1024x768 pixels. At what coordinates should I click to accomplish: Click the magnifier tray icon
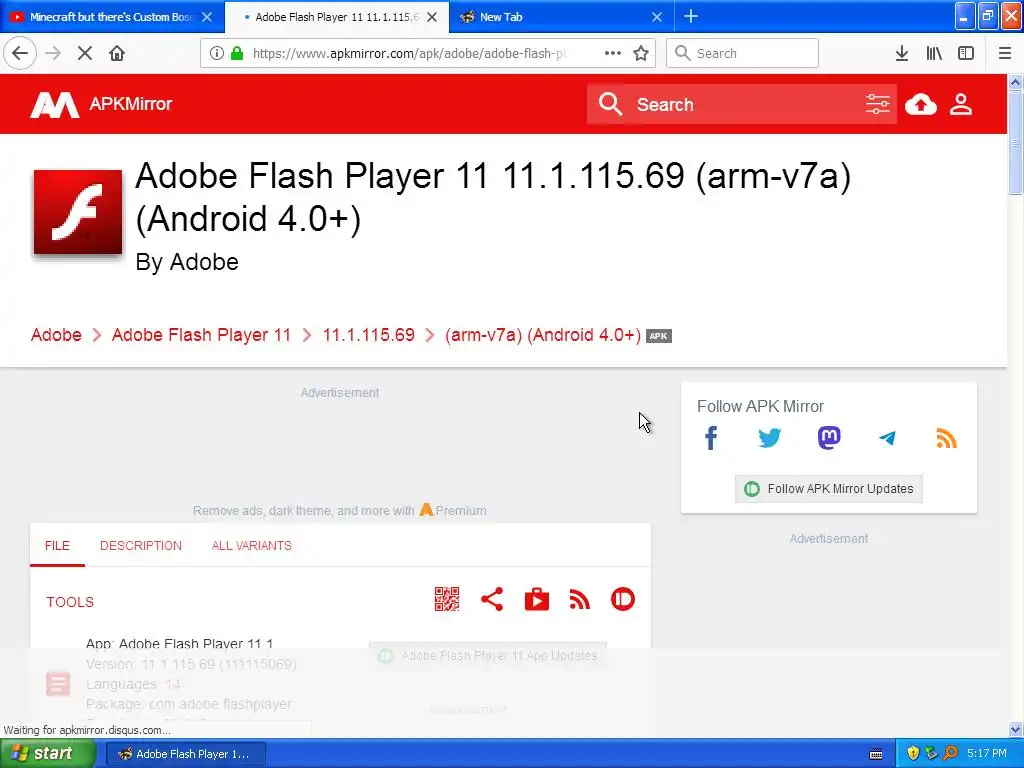pyautogui.click(x=950, y=754)
